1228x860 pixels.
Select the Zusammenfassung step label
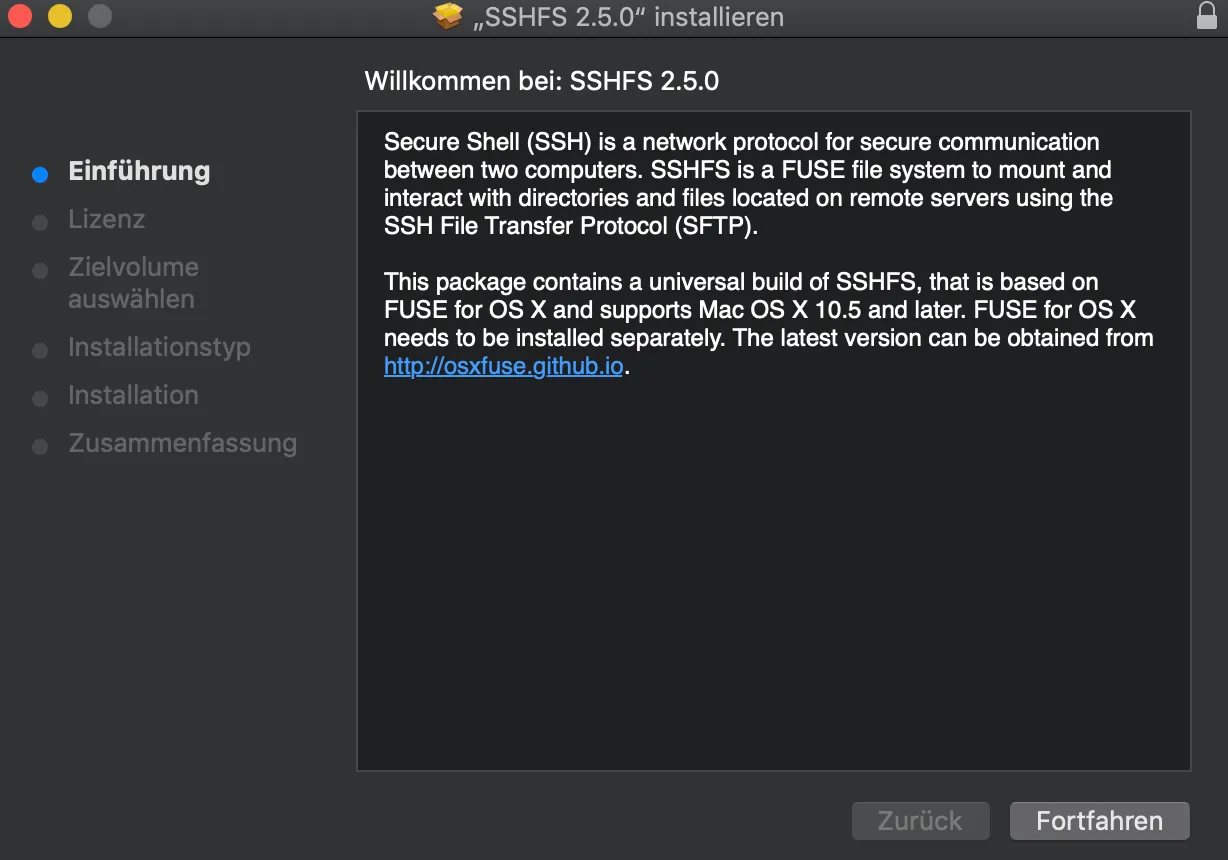182,443
